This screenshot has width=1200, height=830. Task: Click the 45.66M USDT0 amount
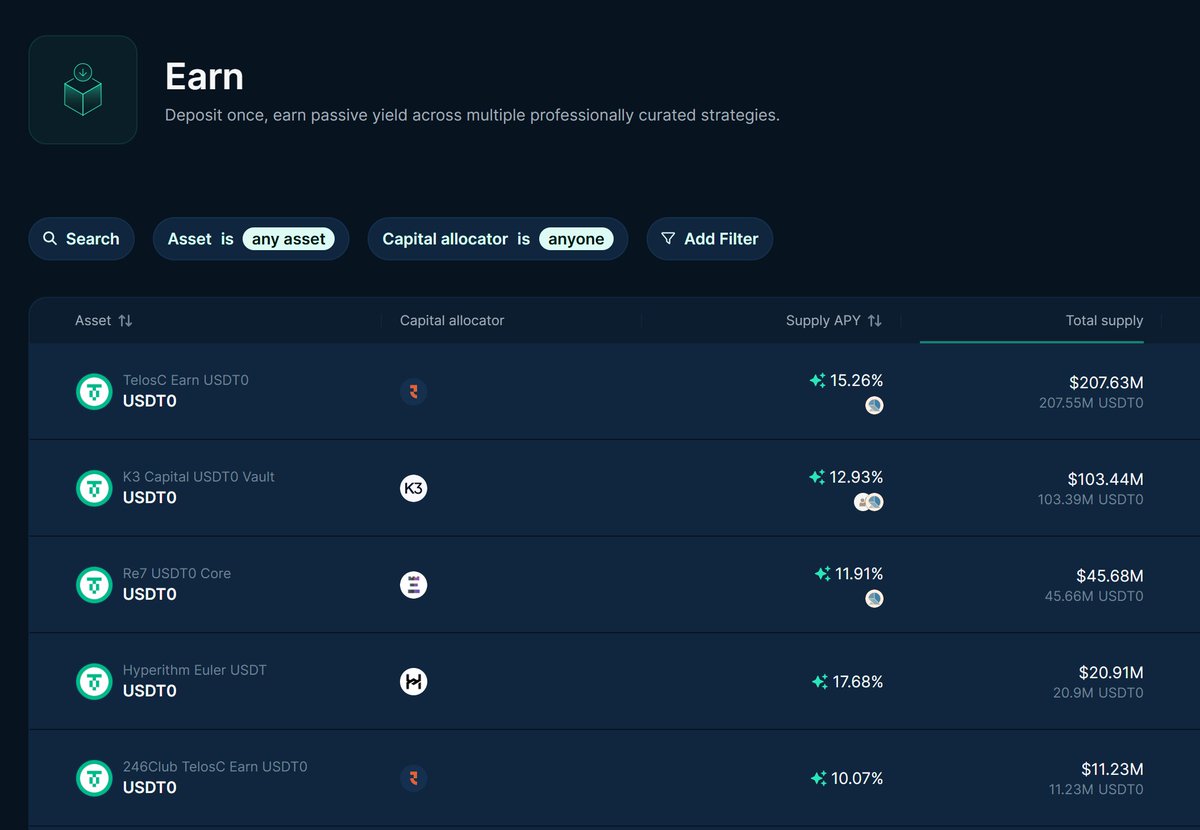coord(1094,597)
